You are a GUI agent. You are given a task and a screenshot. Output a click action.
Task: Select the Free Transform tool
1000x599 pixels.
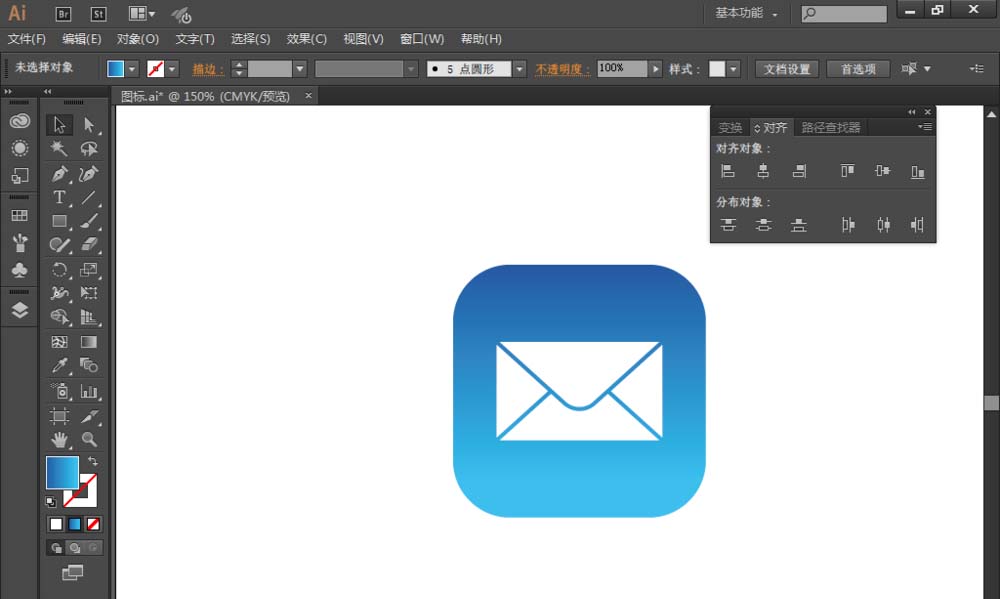(x=89, y=293)
